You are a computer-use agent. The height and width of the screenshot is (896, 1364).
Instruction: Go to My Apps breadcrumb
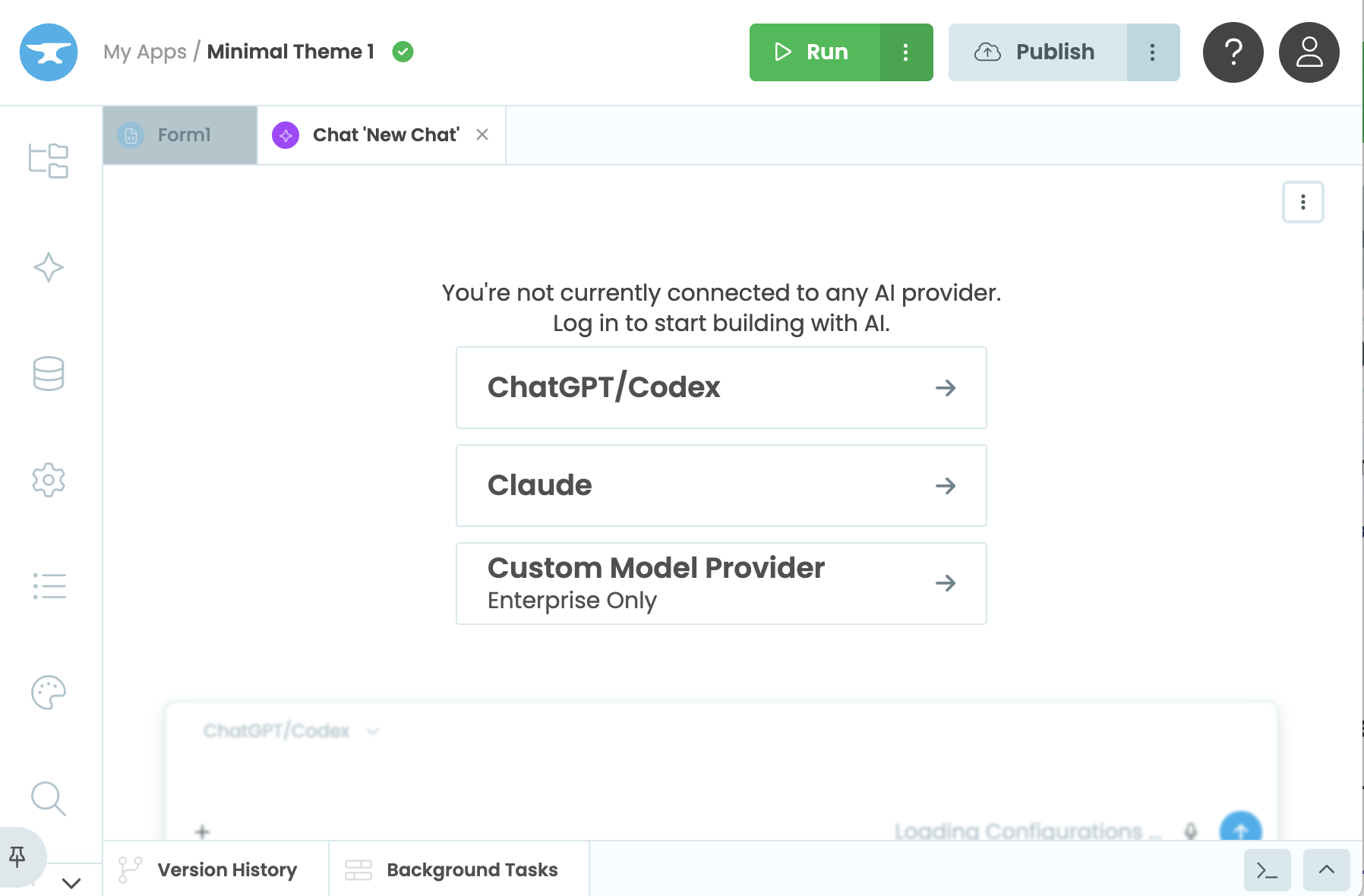(145, 52)
